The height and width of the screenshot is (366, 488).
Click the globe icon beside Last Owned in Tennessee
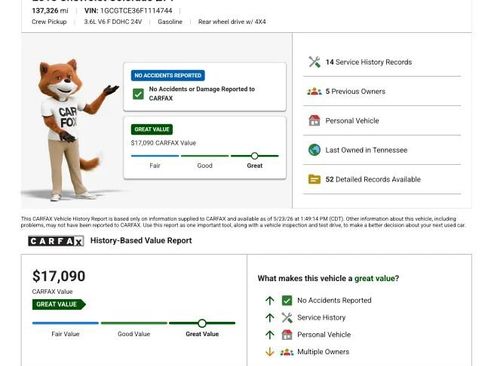(x=314, y=150)
